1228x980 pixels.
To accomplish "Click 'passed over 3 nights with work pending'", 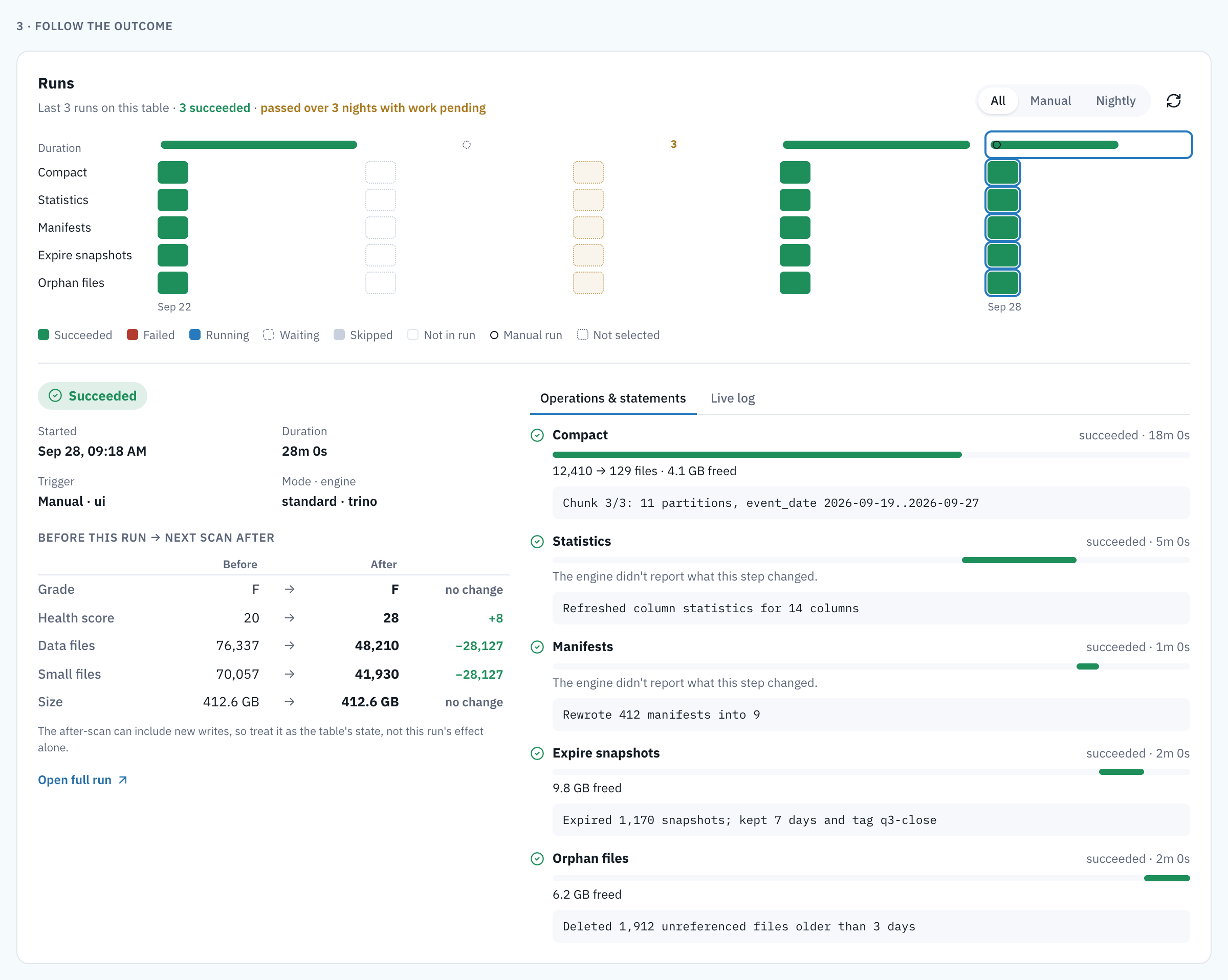I will (372, 107).
